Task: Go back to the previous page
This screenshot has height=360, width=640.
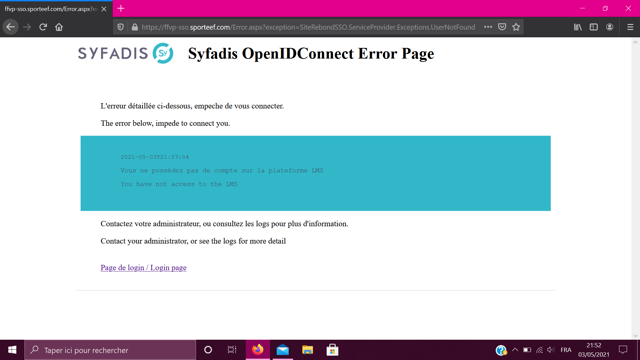Action: [11, 27]
